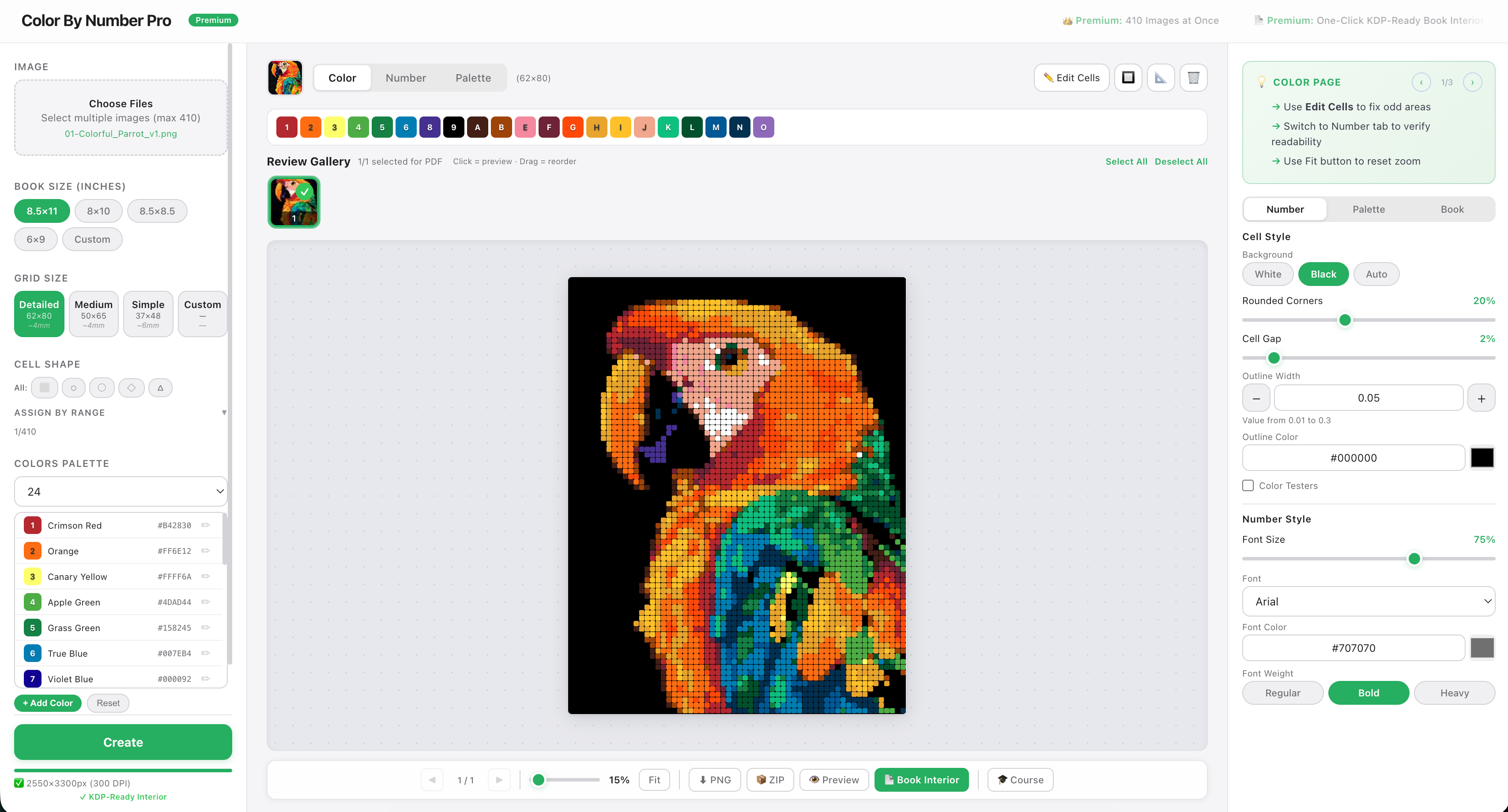Click Select All in the Review Gallery

pyautogui.click(x=1126, y=161)
